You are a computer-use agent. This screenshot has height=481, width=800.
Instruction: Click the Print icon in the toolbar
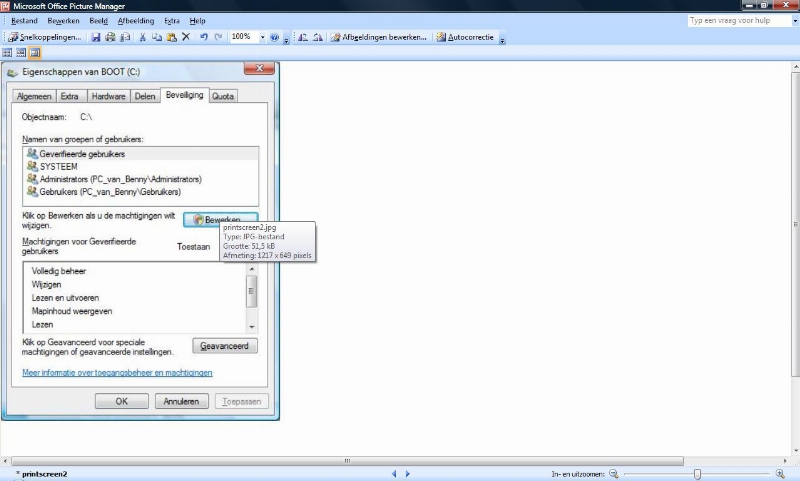coord(110,37)
